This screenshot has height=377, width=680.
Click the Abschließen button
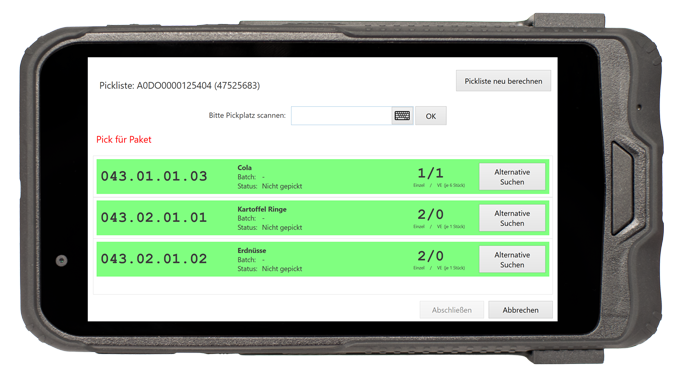(451, 310)
